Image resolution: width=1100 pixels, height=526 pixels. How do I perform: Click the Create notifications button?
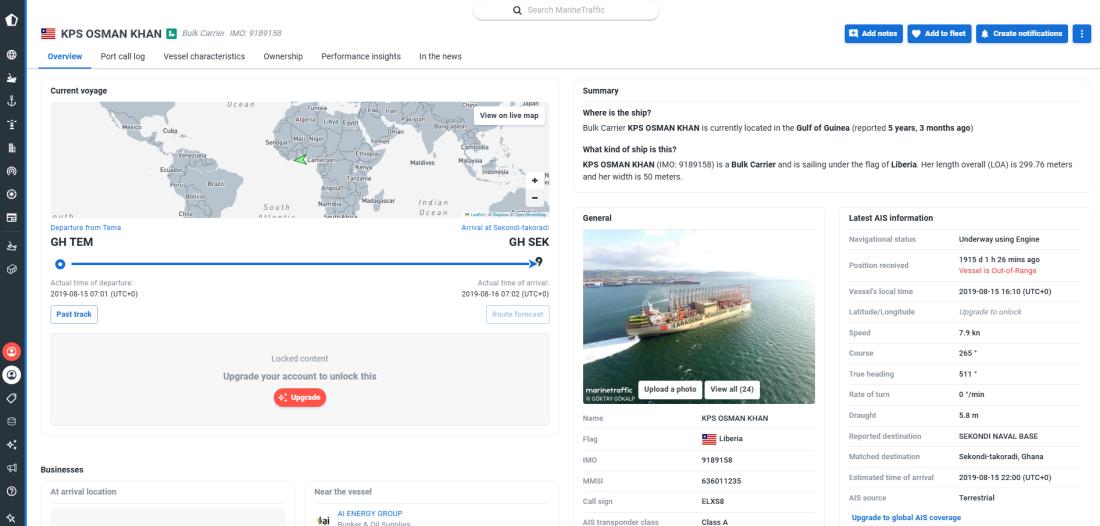point(1022,33)
